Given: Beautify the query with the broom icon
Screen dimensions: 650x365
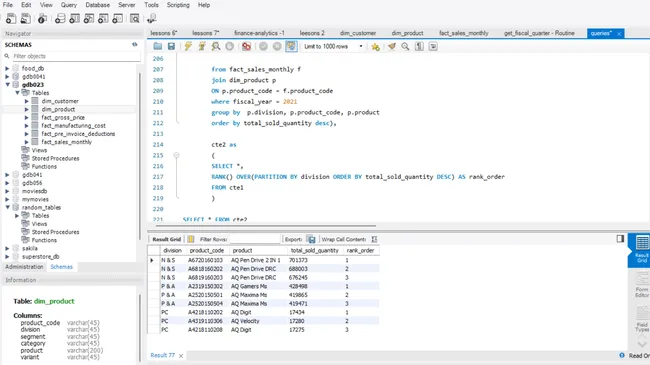Looking at the screenshot, I should pos(392,46).
